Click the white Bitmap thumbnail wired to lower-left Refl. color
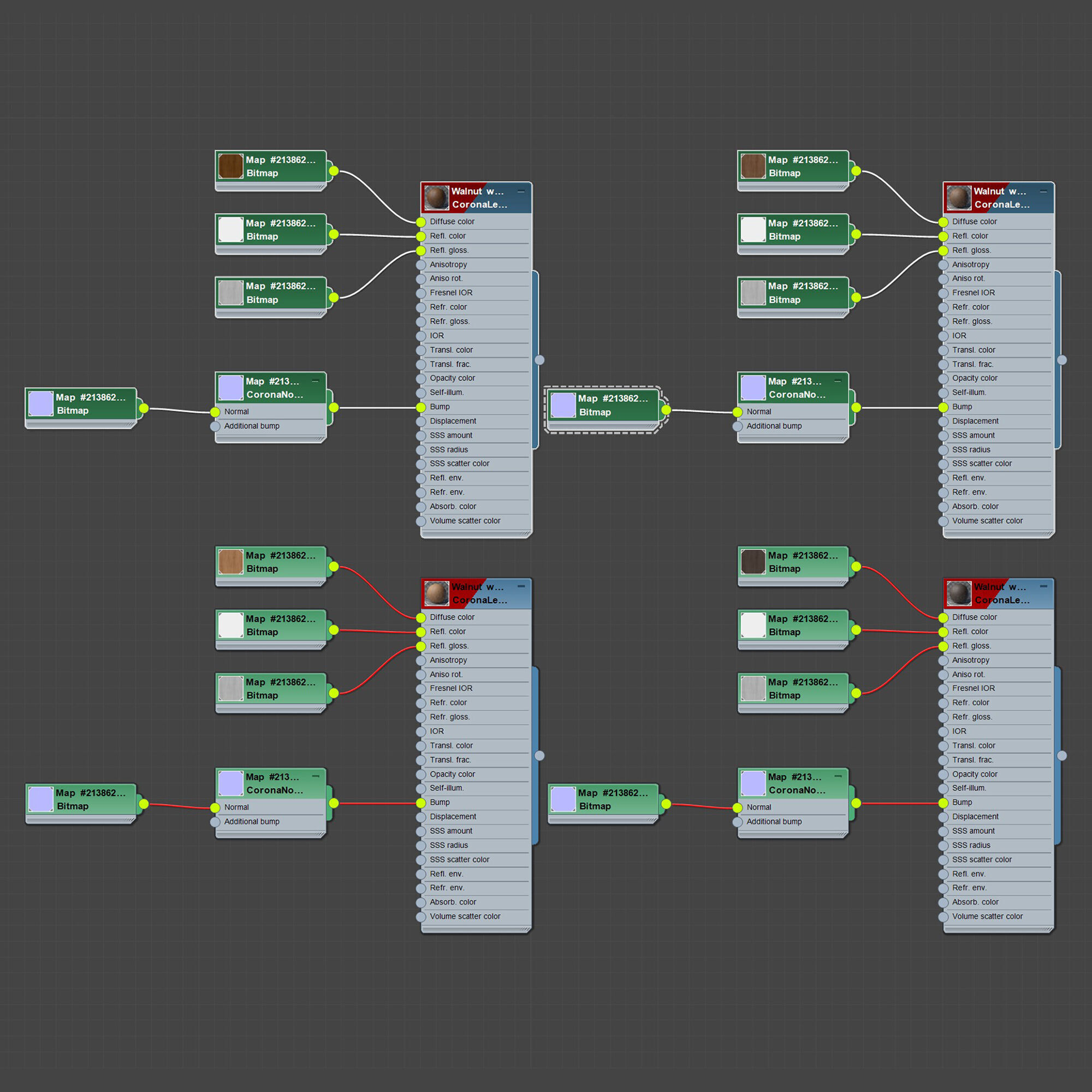This screenshot has width=1092, height=1092. click(230, 625)
